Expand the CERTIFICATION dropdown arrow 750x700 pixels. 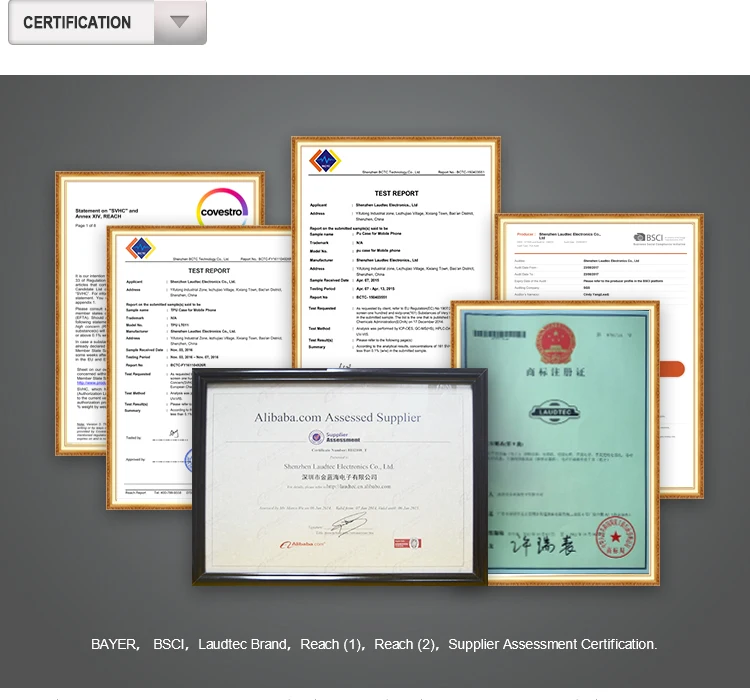180,22
